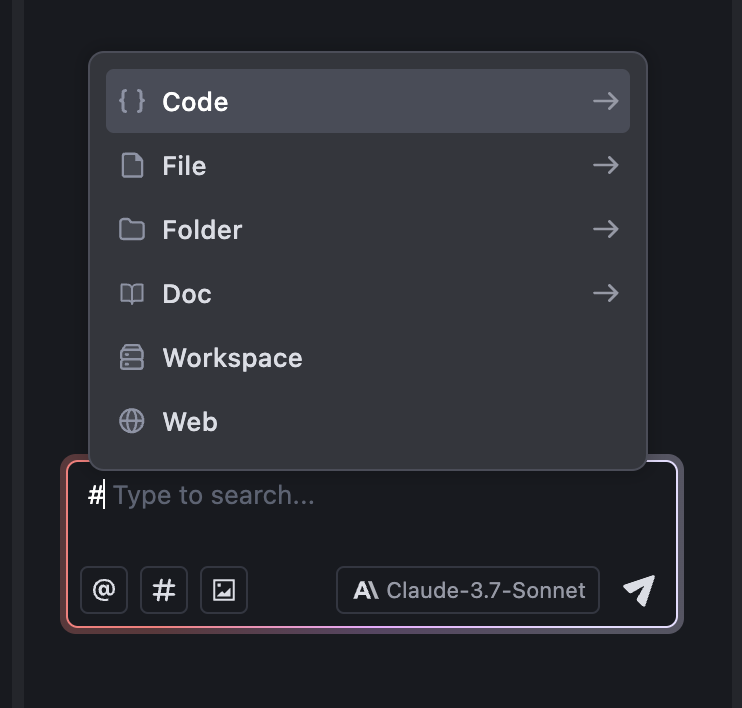Send the message with the paper plane
Image resolution: width=742 pixels, height=708 pixels.
point(639,590)
